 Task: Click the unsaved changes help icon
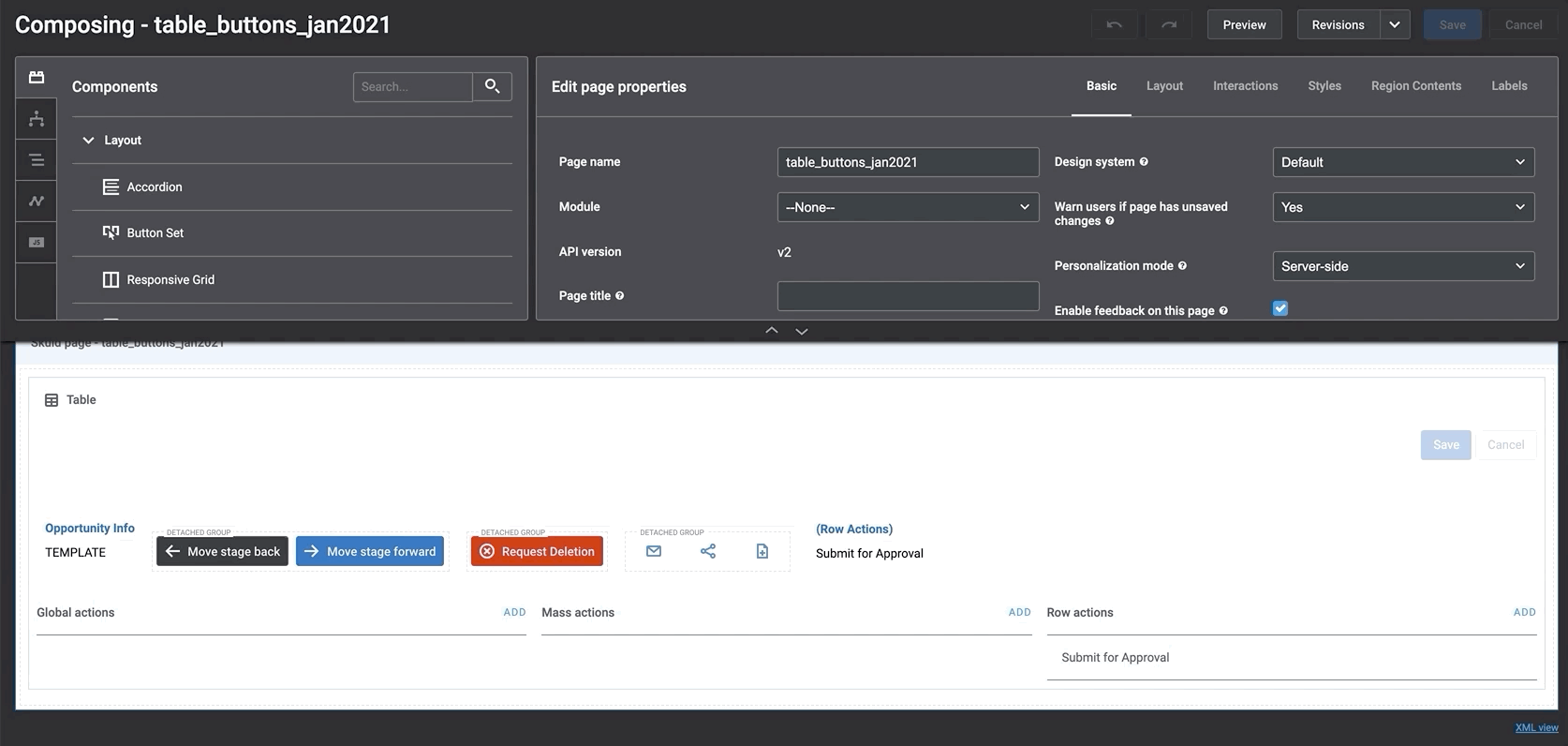tap(1110, 221)
